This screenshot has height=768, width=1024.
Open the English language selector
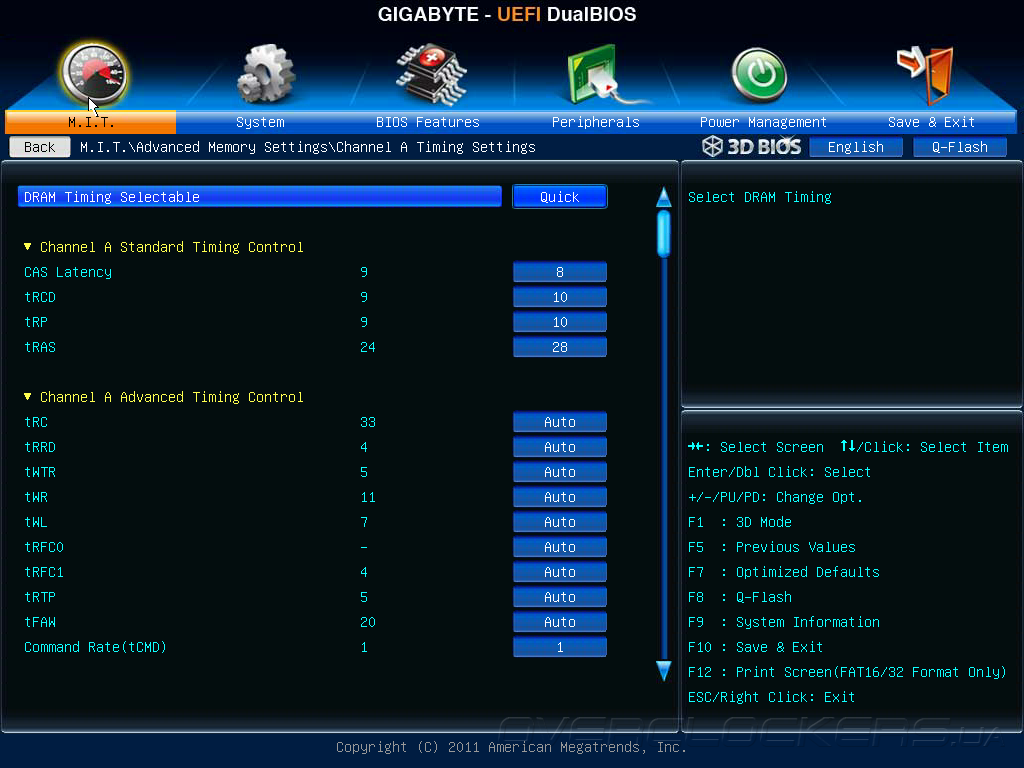click(x=856, y=147)
